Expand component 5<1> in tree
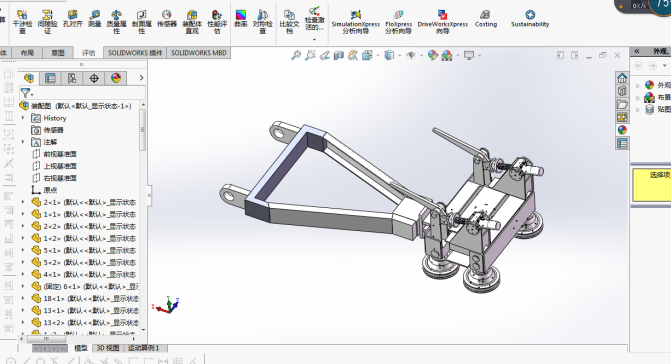The width and height of the screenshot is (671, 364). (23, 250)
